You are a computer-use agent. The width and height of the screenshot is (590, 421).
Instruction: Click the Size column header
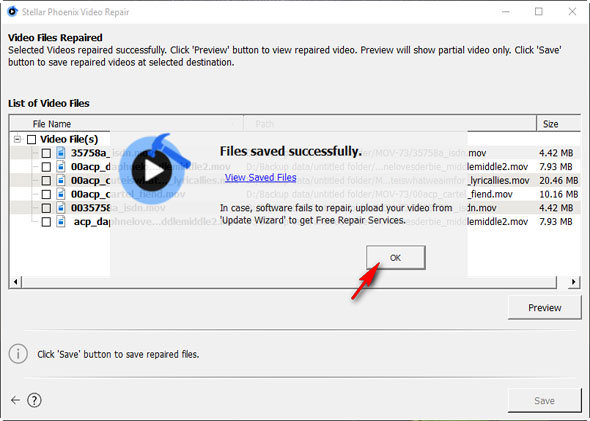558,124
